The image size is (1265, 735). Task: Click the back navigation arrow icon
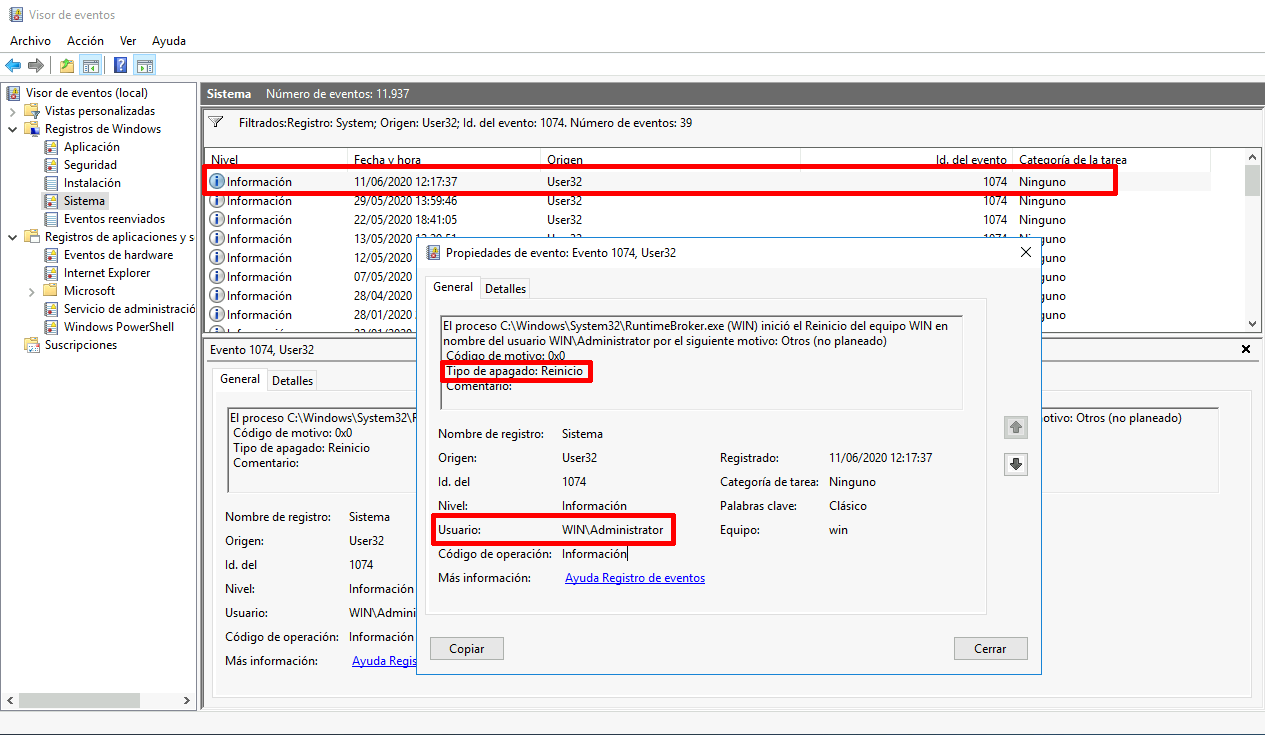tap(13, 64)
